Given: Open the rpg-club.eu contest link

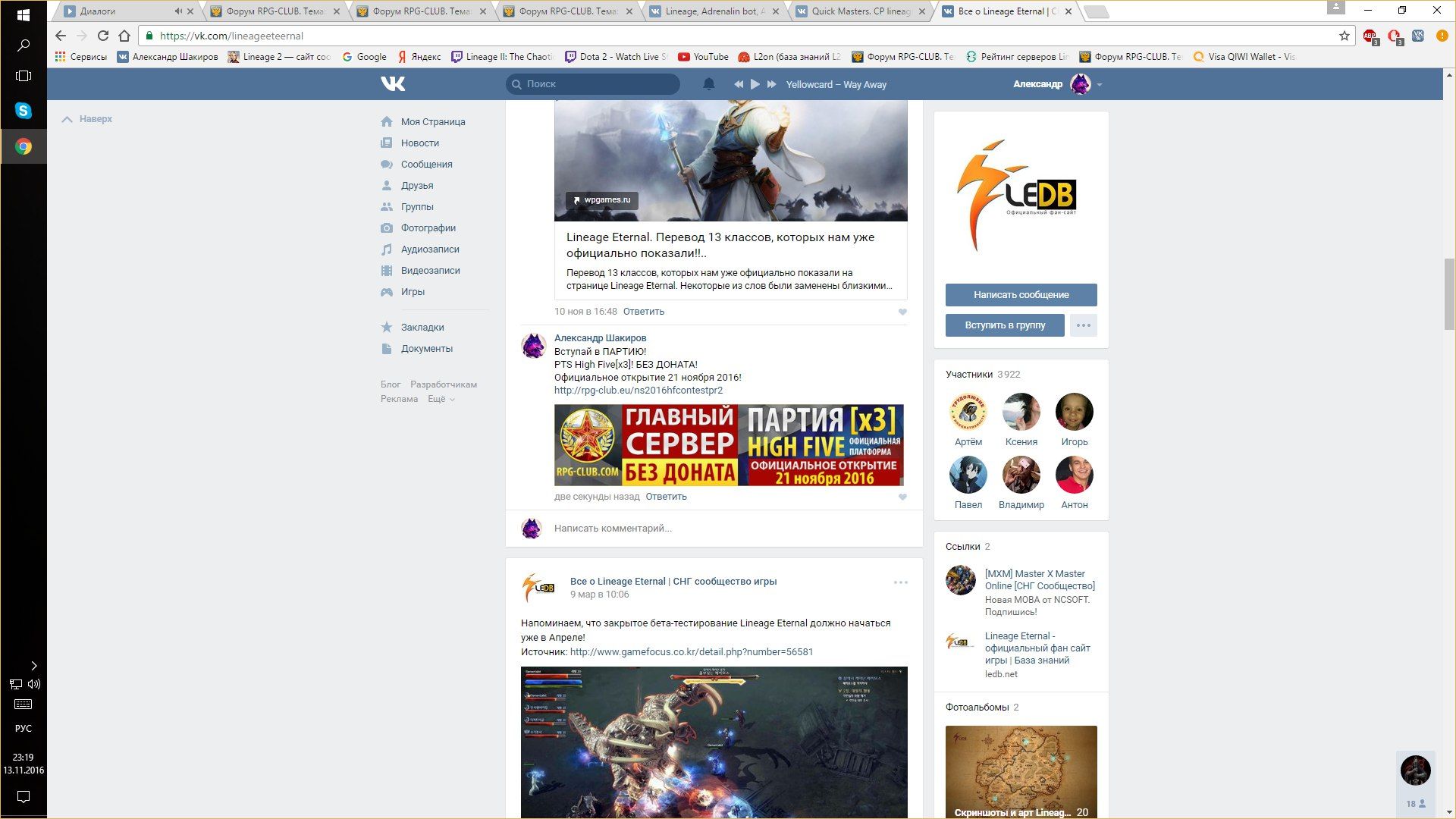Looking at the screenshot, I should (x=638, y=391).
